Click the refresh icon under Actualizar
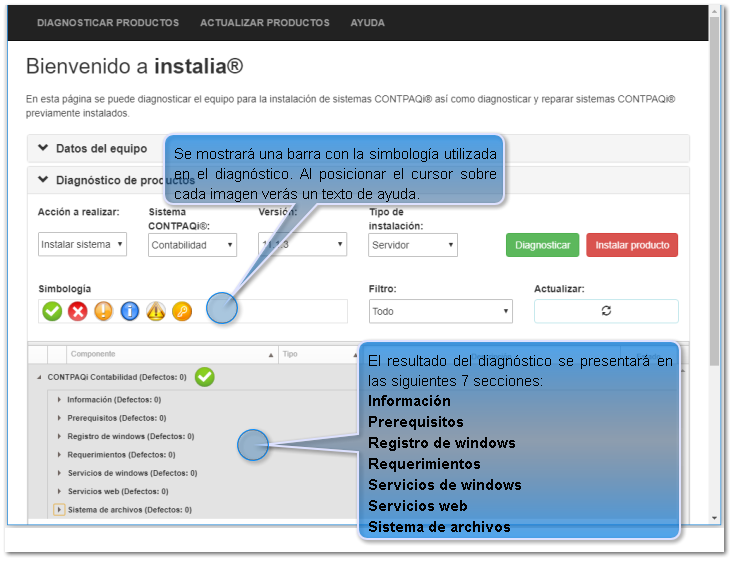The image size is (733, 561). pos(606,311)
